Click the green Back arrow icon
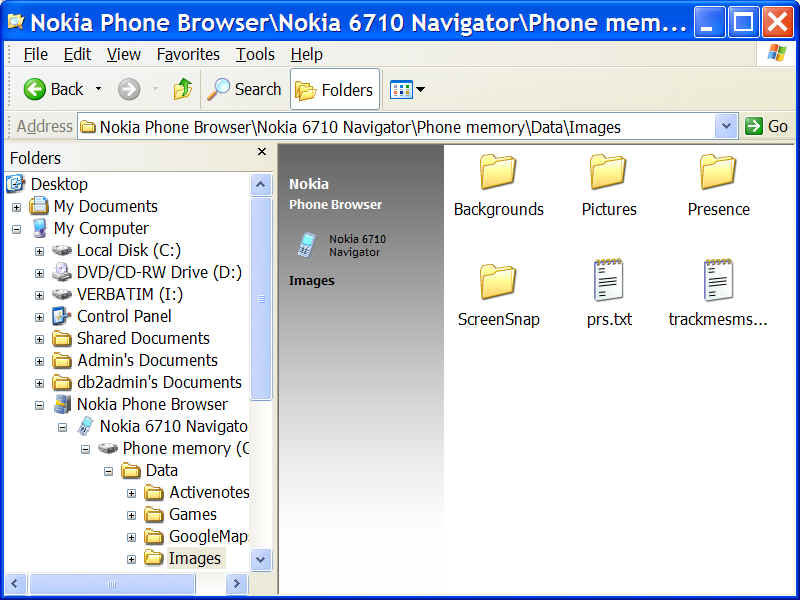 35,90
